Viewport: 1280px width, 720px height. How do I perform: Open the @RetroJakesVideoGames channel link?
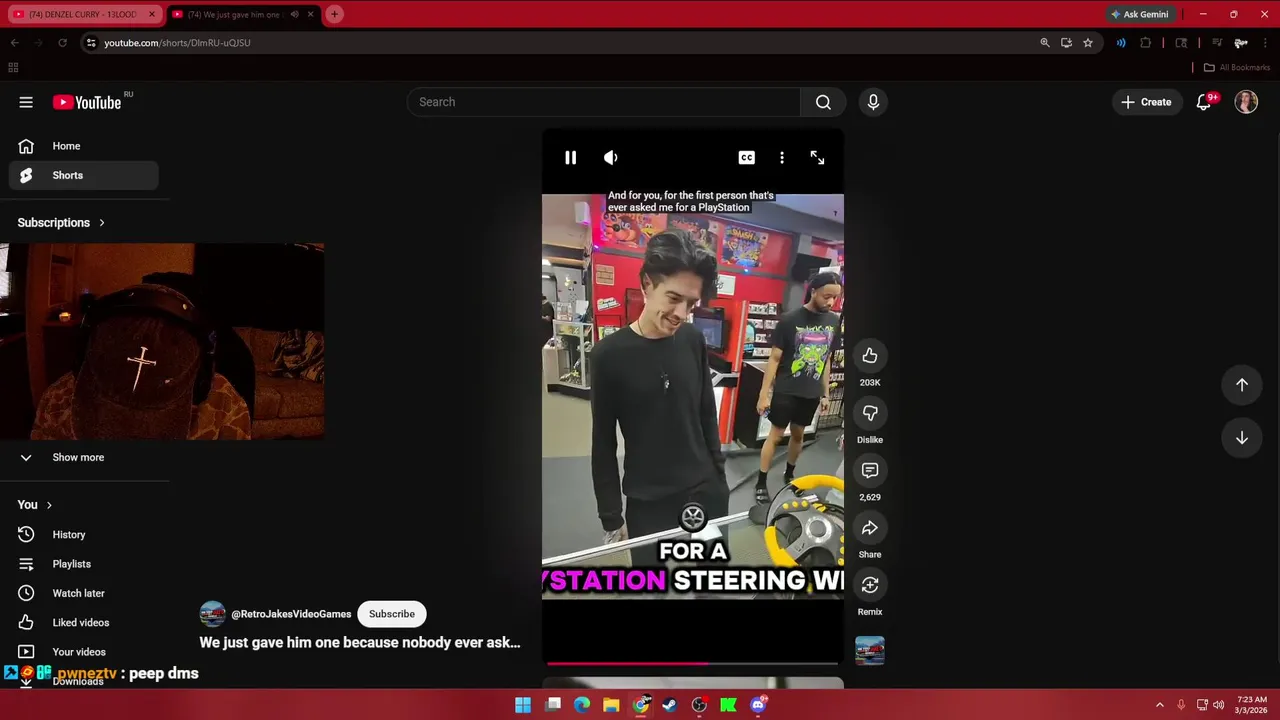click(291, 614)
